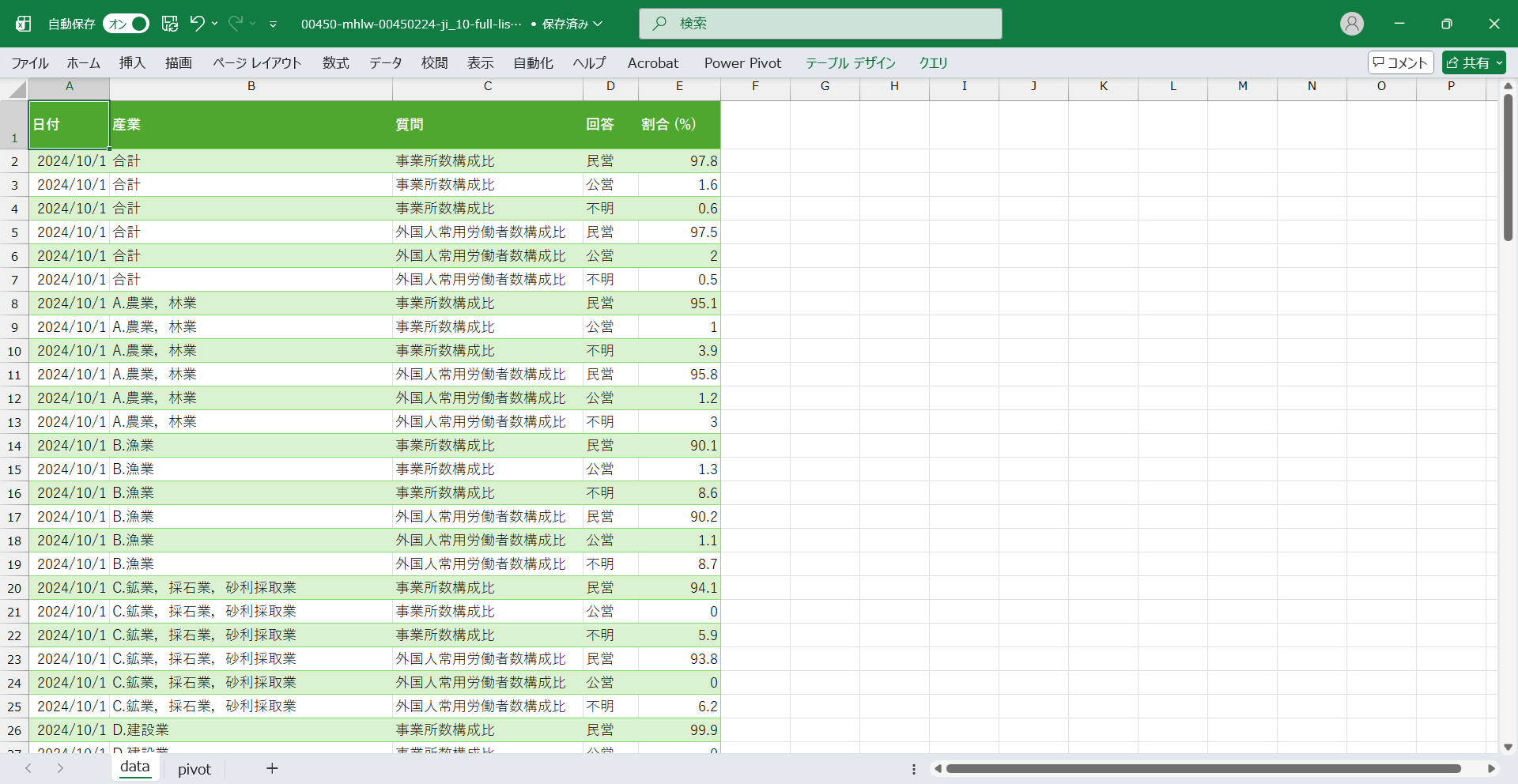Click the undo arrow icon
The image size is (1518, 784).
(x=197, y=24)
